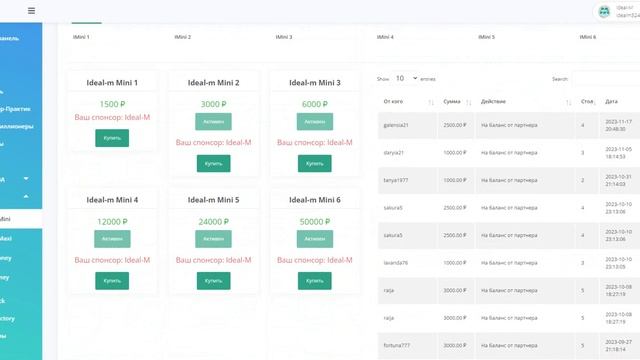This screenshot has width=640, height=360.
Task: Buy the Ideal-m Mini 3 package
Action: 315,163
